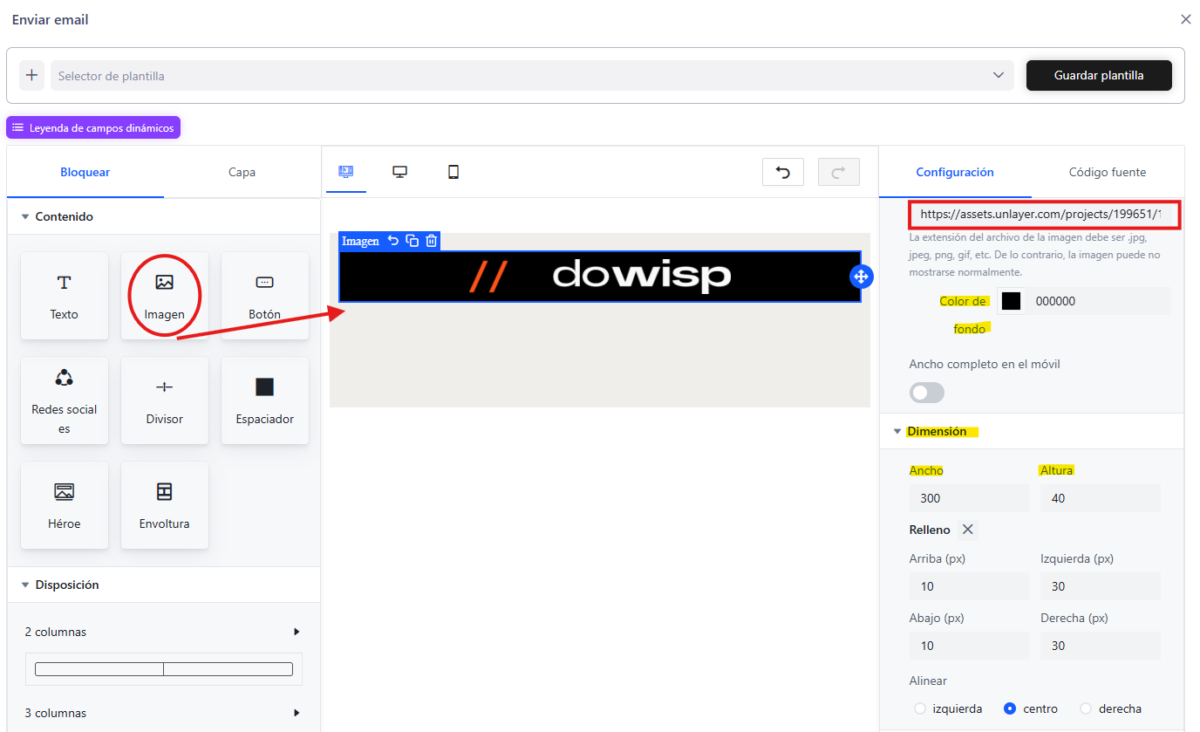Screen dimensions: 1200x732
Task: Select izquierda alignment radio
Action: tap(921, 709)
